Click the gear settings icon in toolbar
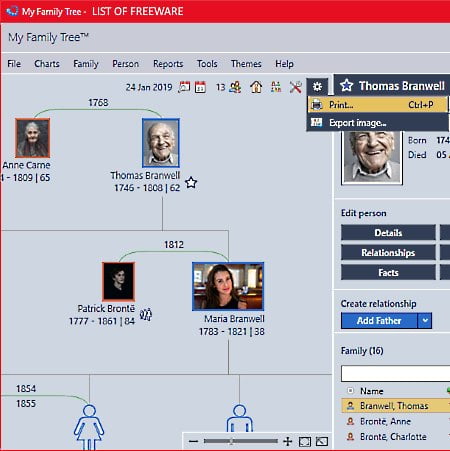The width and height of the screenshot is (450, 451). 317,87
